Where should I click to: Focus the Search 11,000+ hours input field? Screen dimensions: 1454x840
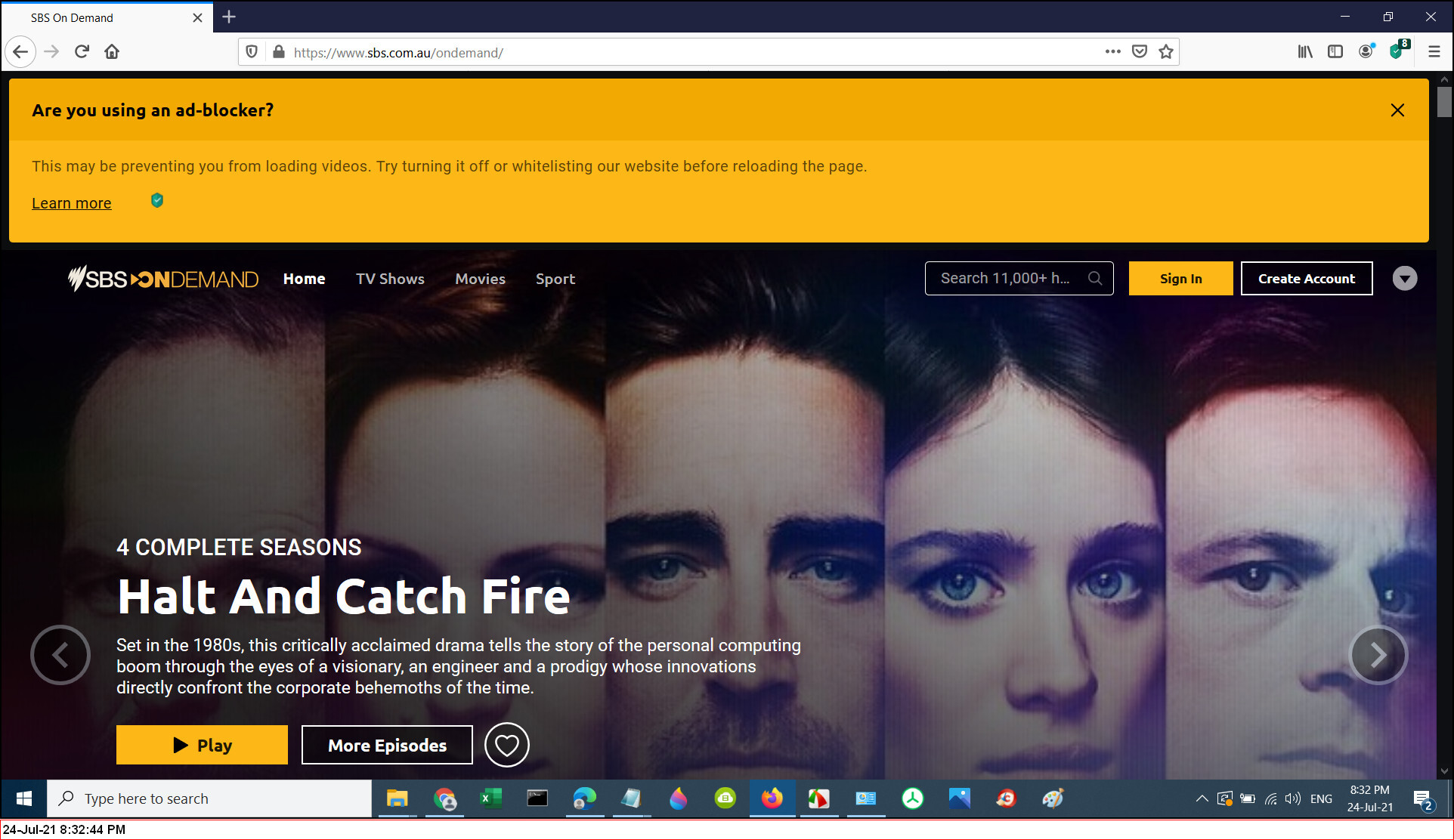[x=1005, y=279]
